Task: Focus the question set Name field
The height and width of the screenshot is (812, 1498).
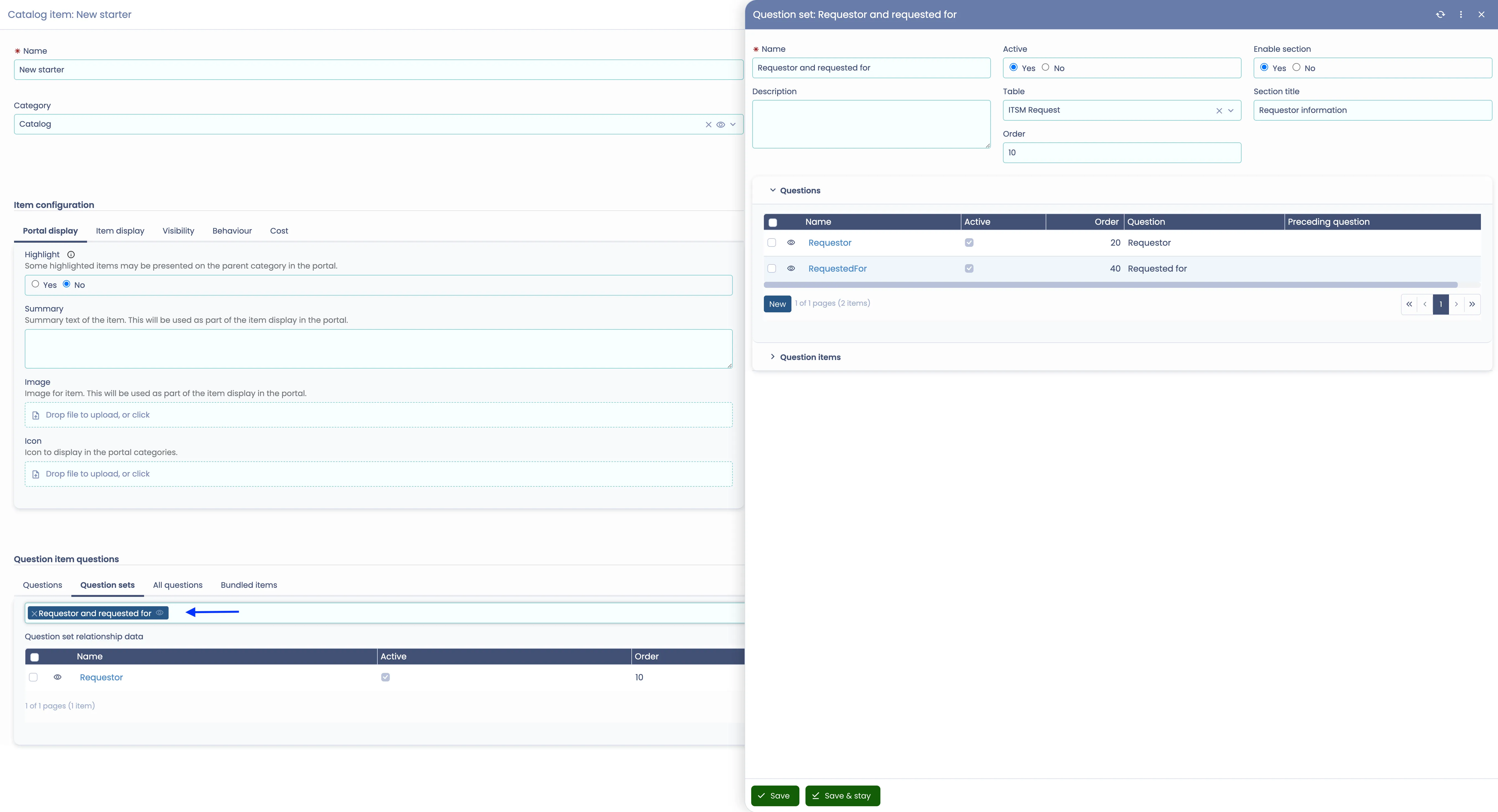Action: pos(871,67)
